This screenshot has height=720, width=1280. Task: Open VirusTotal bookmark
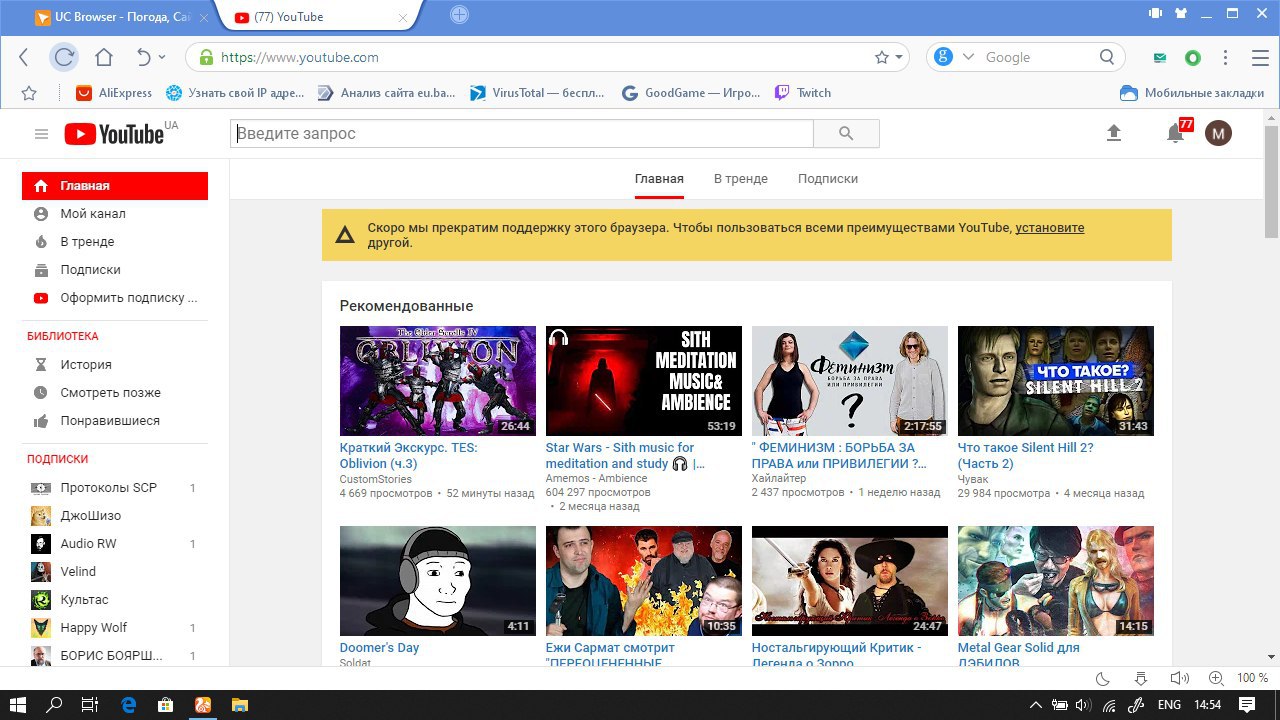coord(538,92)
